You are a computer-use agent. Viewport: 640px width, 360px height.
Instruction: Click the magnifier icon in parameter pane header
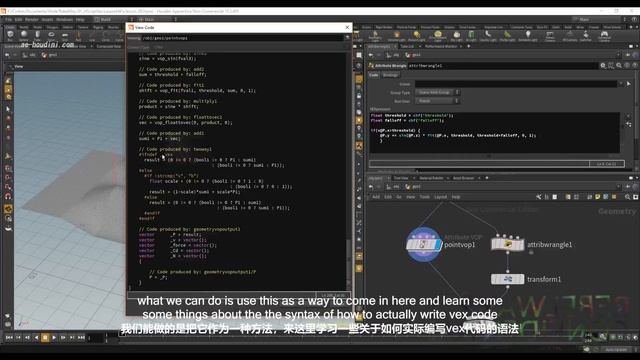click(619, 65)
